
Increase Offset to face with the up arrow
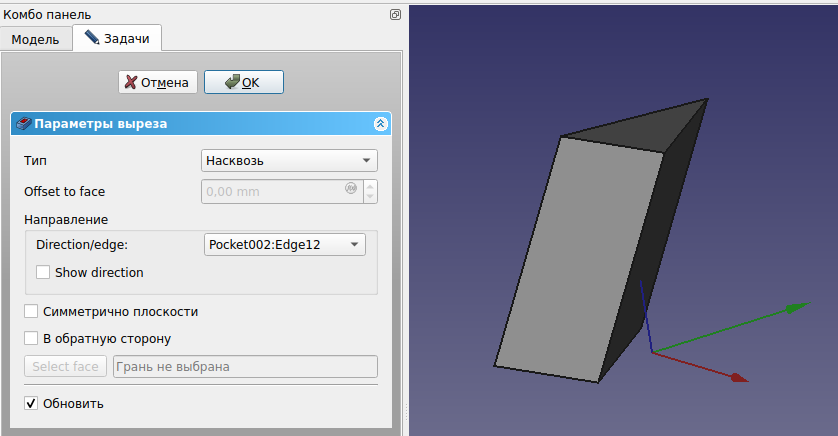click(370, 186)
